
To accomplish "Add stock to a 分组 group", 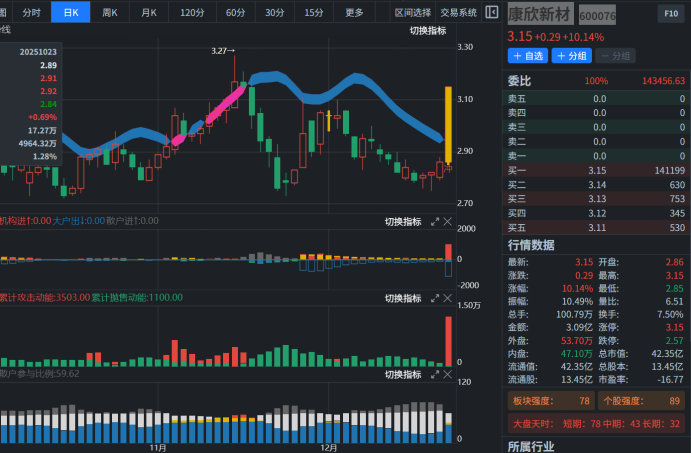I will click(573, 56).
